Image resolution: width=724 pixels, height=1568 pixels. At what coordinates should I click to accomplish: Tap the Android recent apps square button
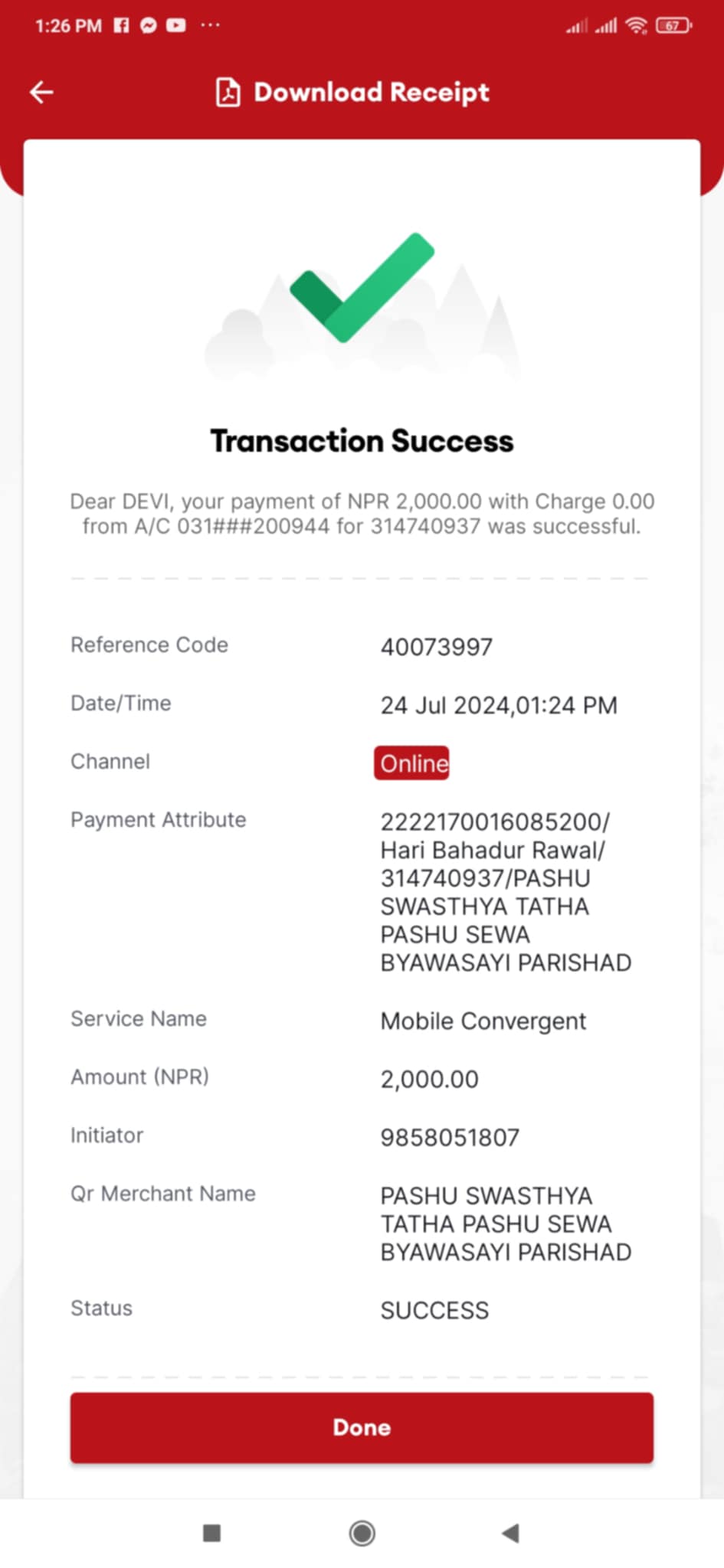coord(211,1533)
